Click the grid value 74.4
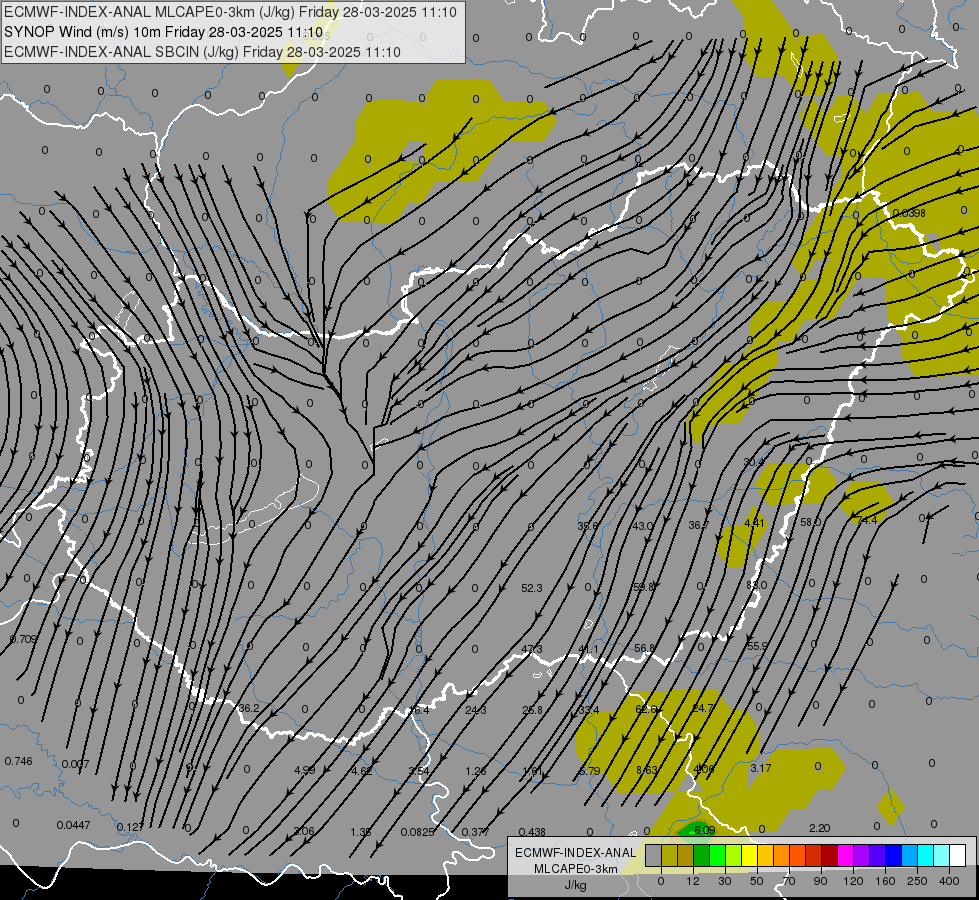 tap(867, 520)
